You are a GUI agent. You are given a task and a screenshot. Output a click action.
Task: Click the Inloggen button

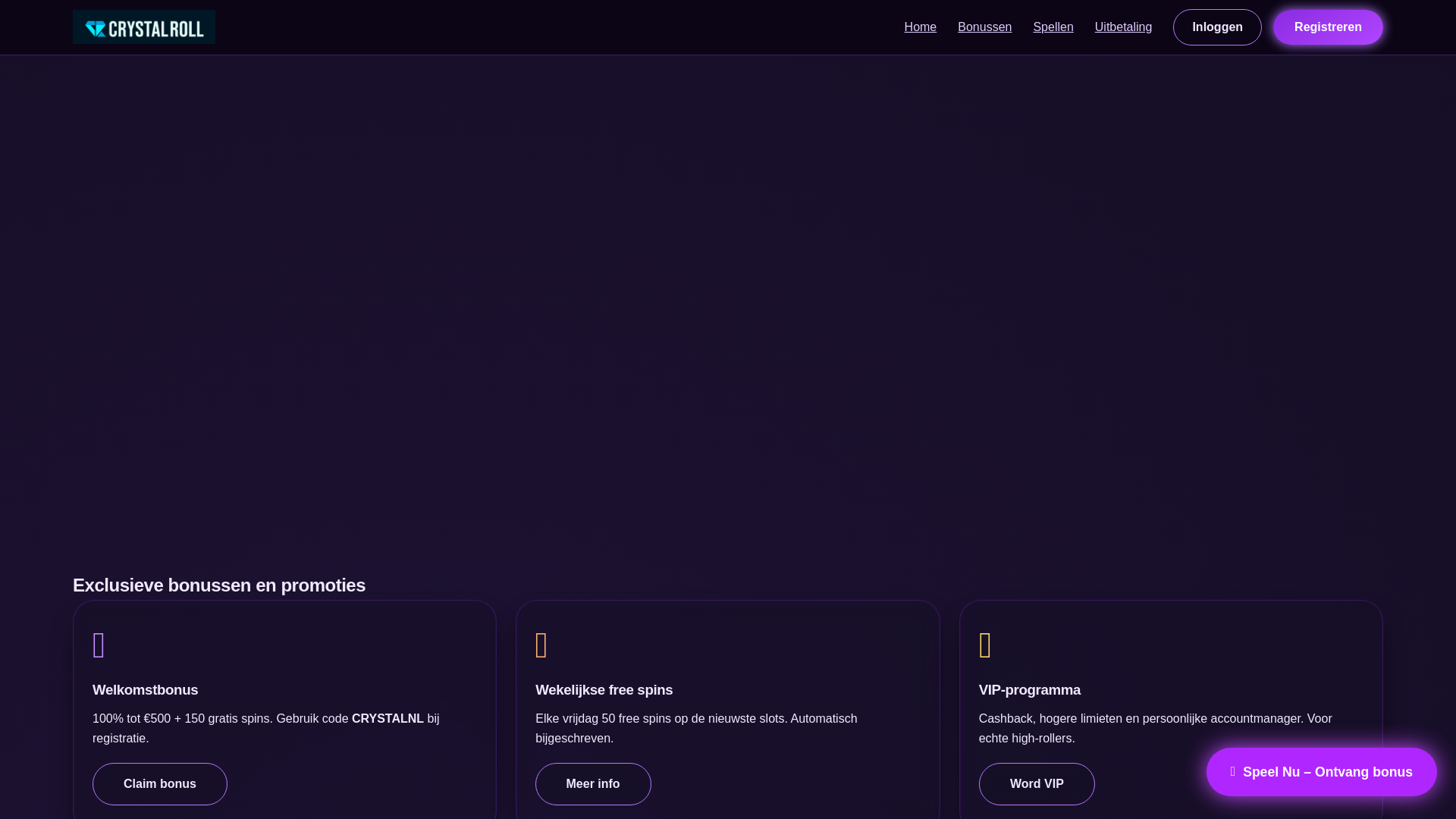[x=1217, y=27]
